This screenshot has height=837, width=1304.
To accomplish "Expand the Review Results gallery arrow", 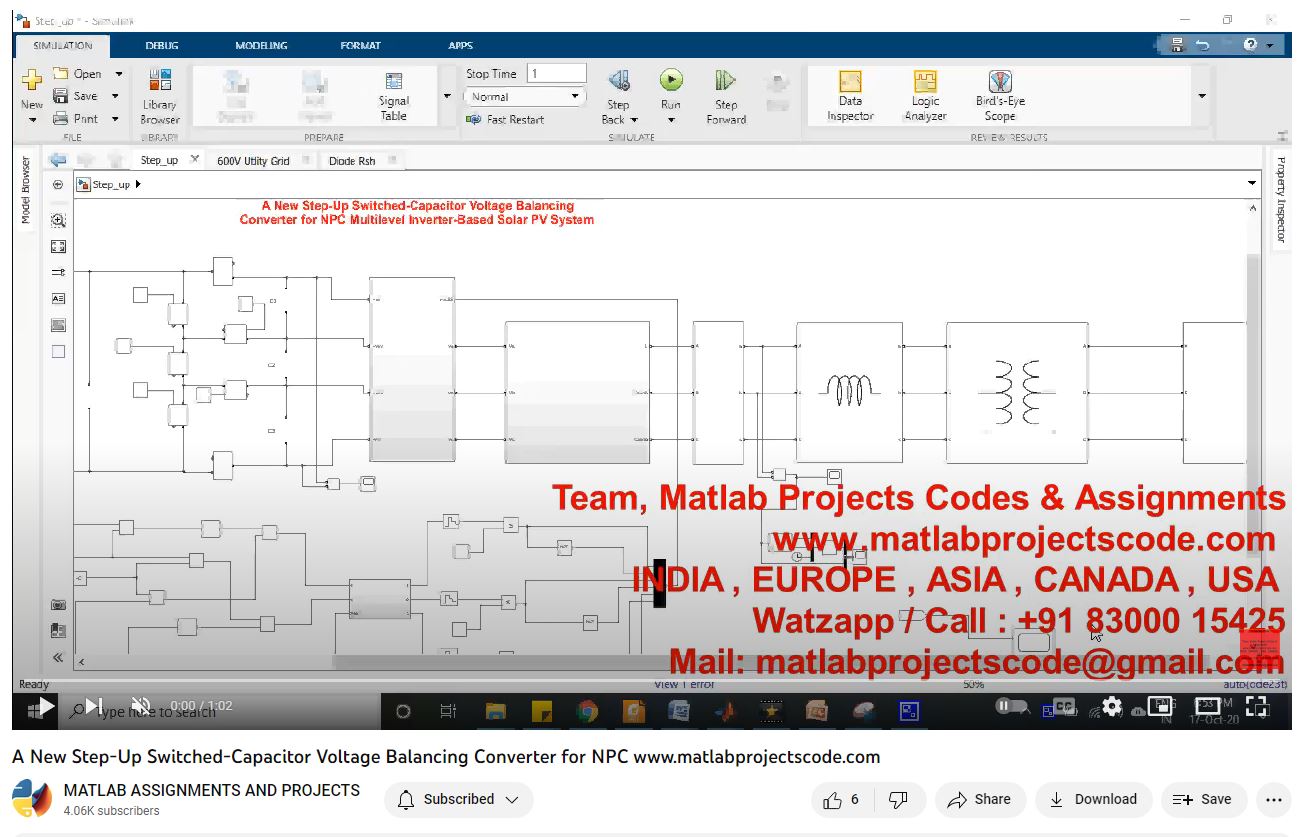I will click(x=1202, y=96).
